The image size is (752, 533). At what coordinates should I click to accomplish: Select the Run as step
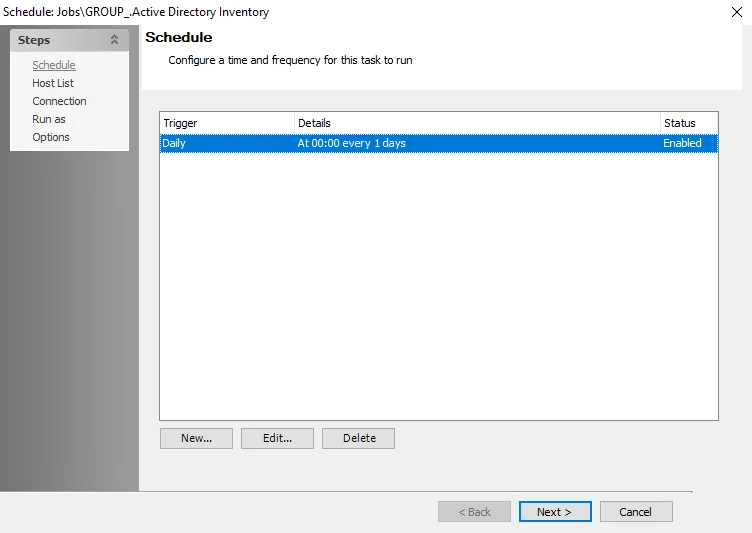49,119
